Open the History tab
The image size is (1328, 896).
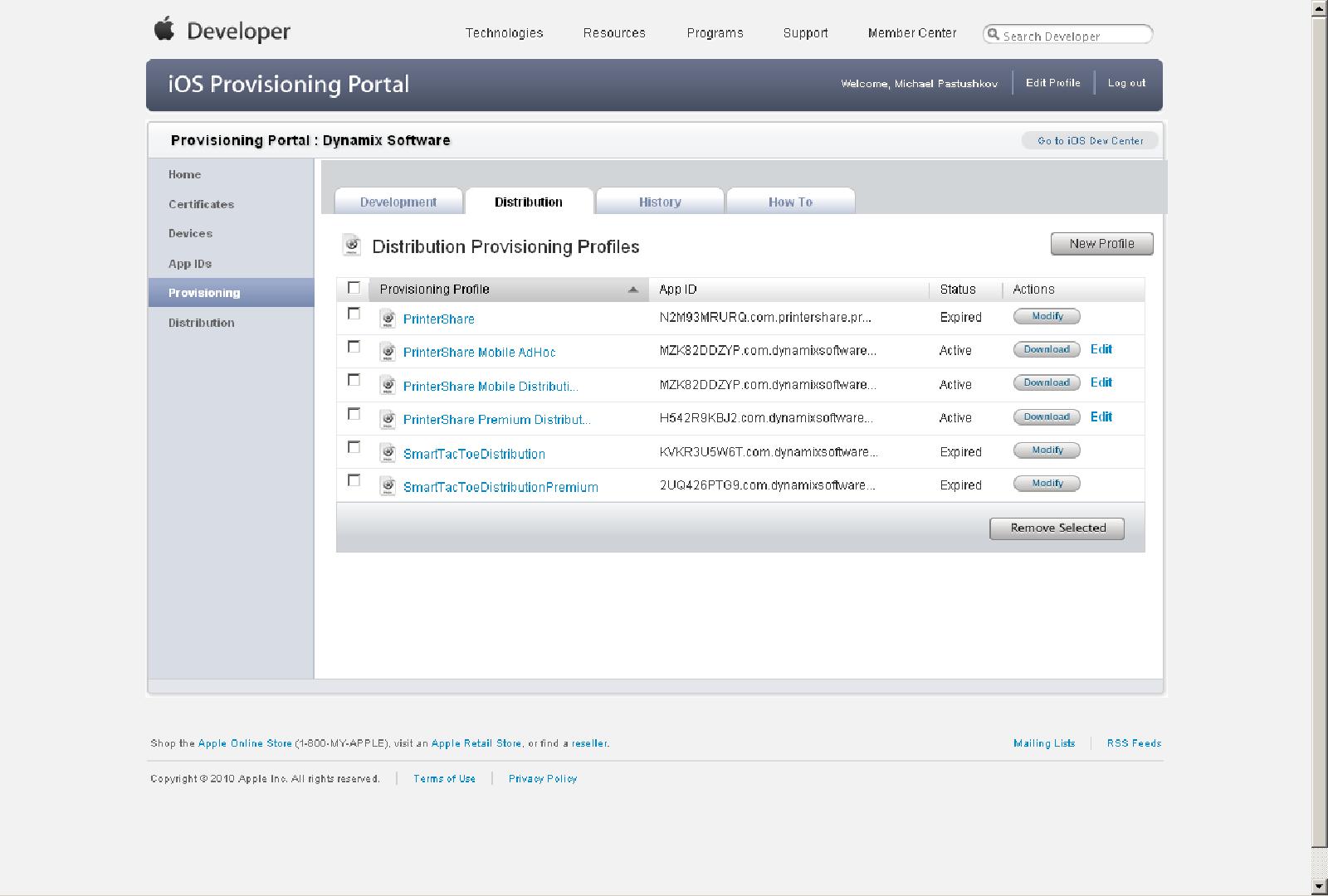(x=660, y=202)
